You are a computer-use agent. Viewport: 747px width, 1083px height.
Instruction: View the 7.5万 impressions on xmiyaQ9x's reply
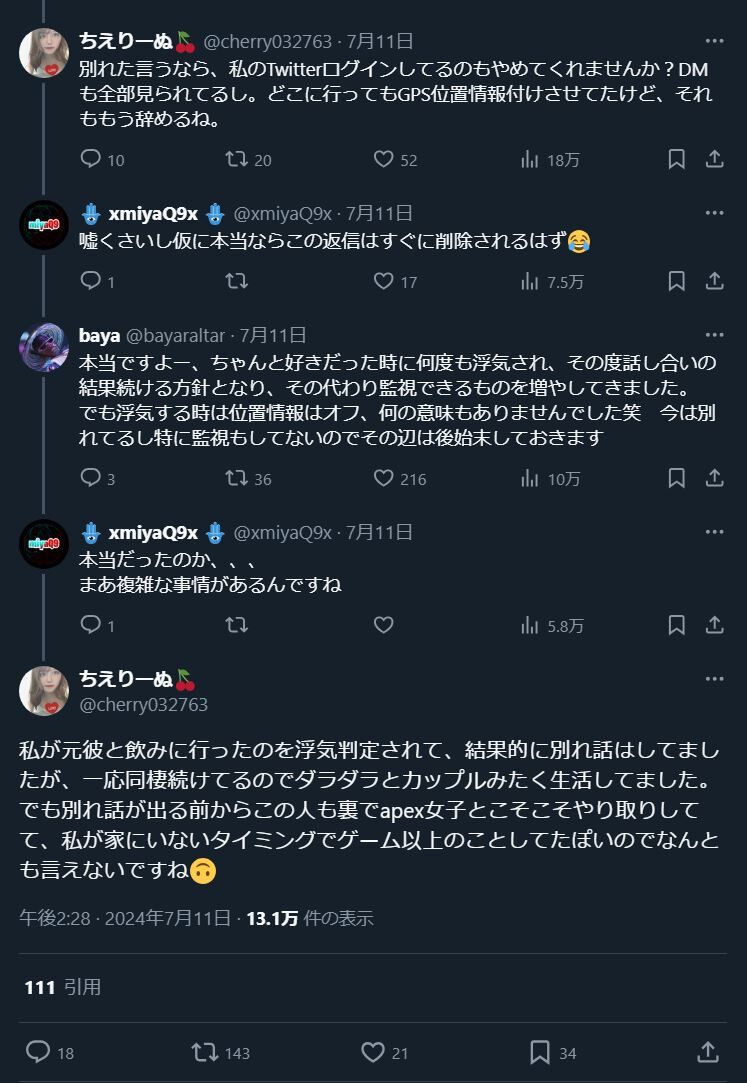coord(552,281)
